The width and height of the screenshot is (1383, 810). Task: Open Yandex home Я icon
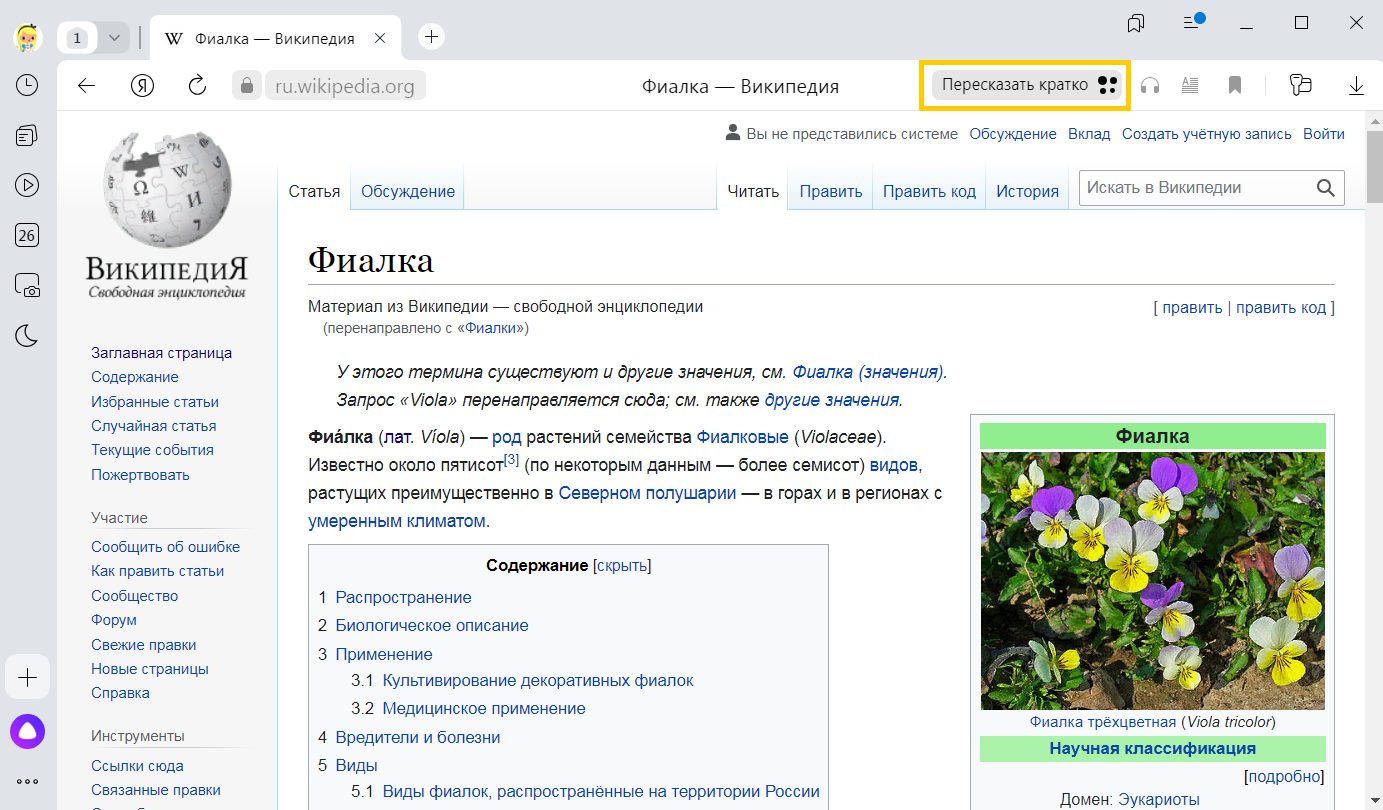click(142, 85)
